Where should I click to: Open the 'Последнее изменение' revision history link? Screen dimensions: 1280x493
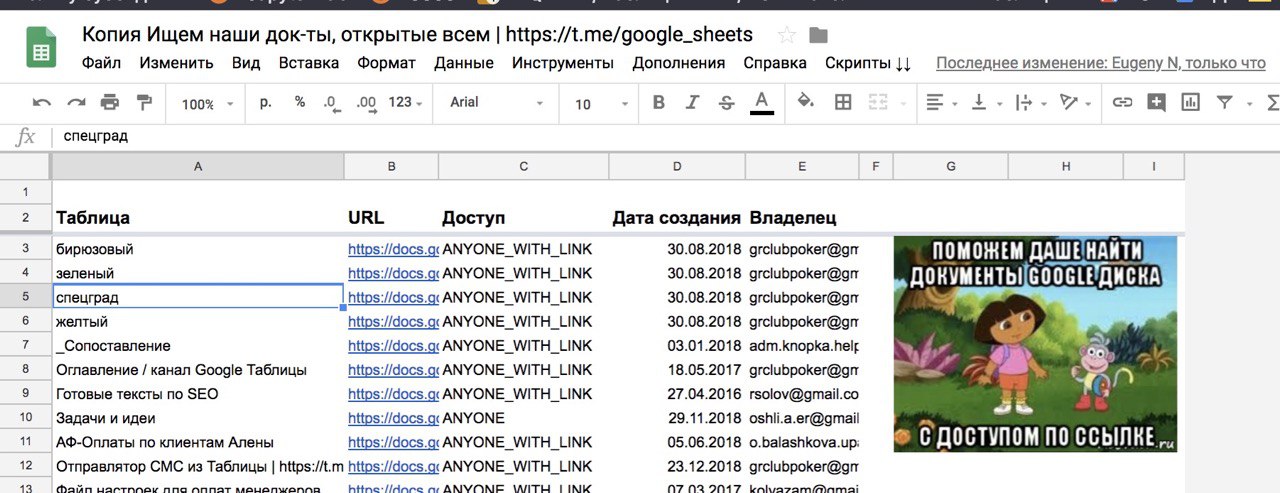tap(1101, 63)
